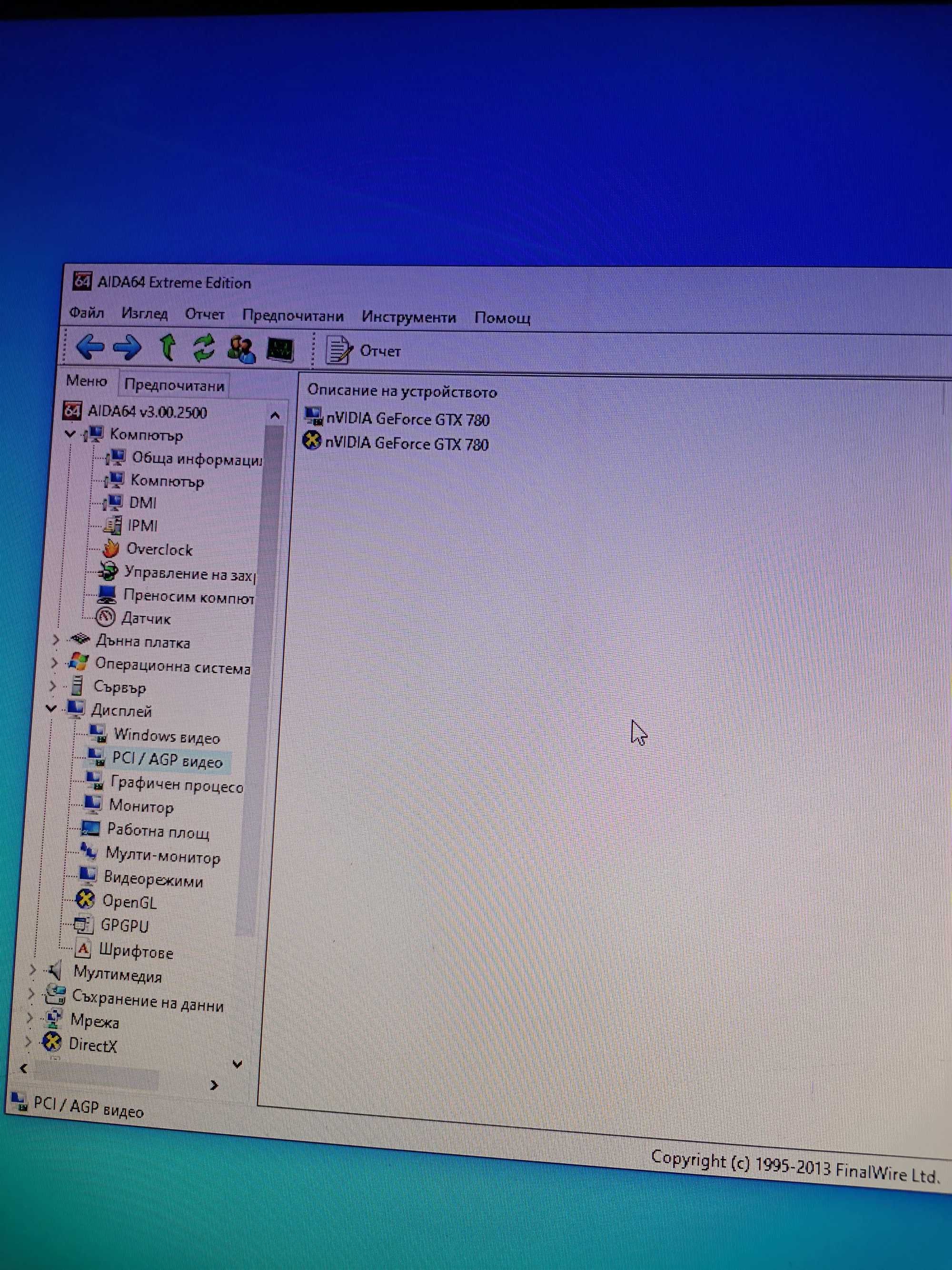Click the tree scrollbar down arrow
The width and height of the screenshot is (952, 1270).
(x=237, y=1064)
